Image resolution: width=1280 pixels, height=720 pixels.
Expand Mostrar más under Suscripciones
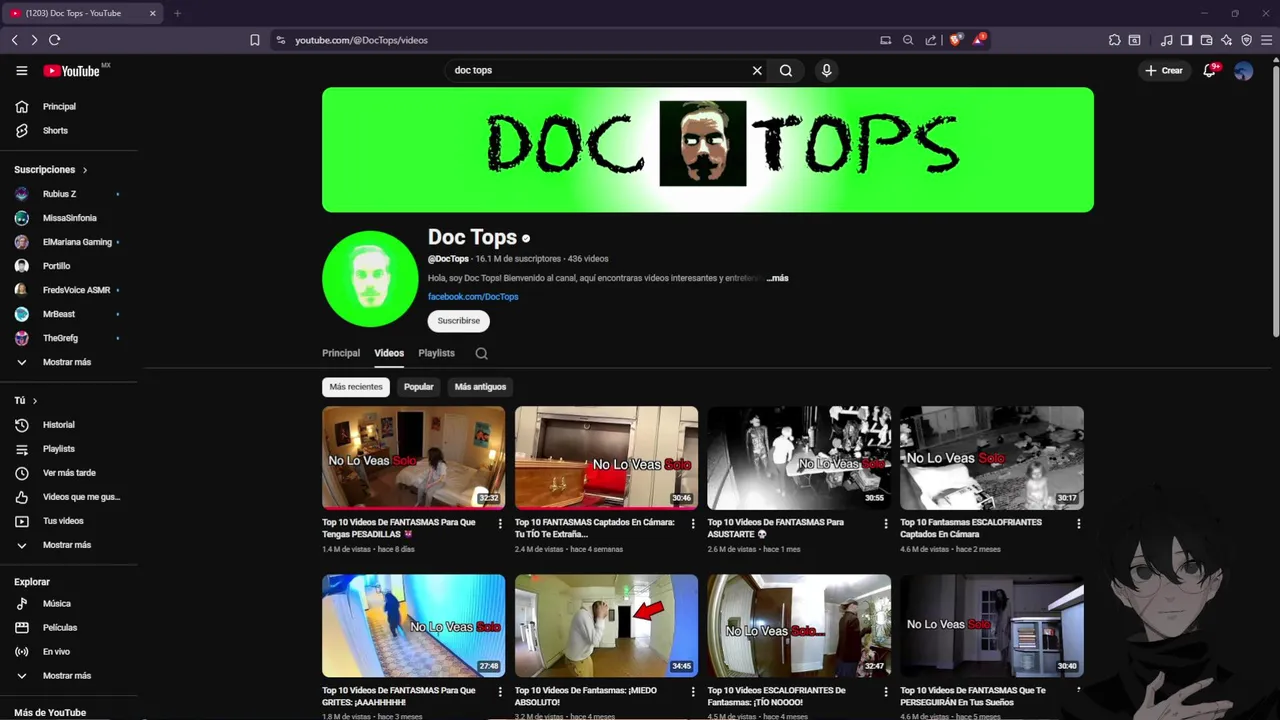(x=68, y=362)
